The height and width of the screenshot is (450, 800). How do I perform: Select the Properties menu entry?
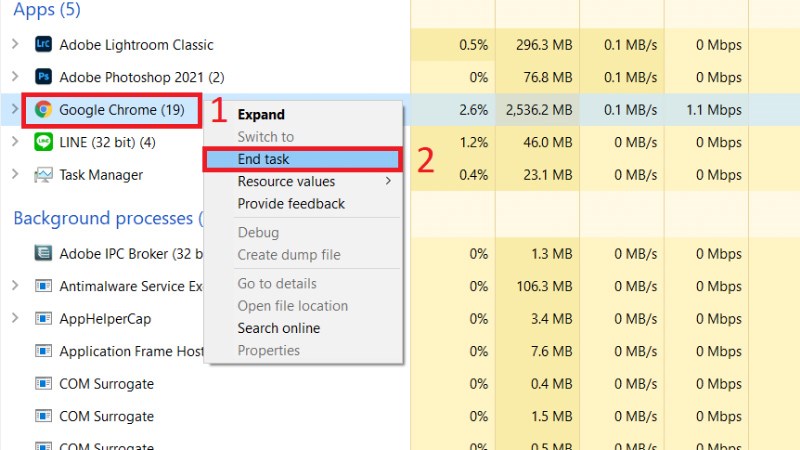(303, 351)
